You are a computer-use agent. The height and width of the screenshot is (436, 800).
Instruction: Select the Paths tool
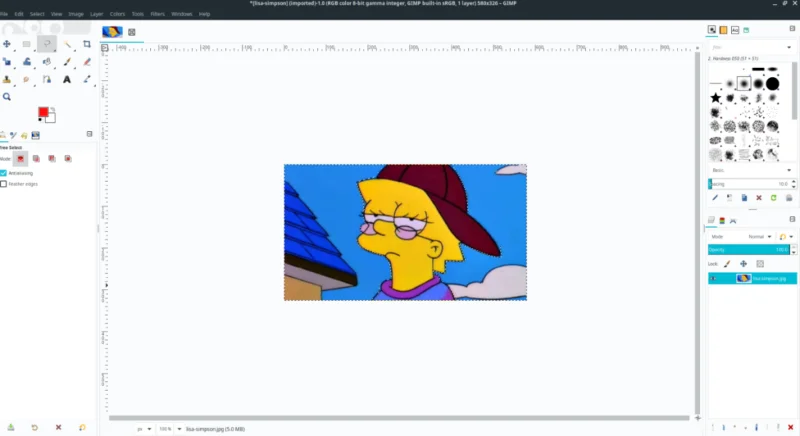47,80
